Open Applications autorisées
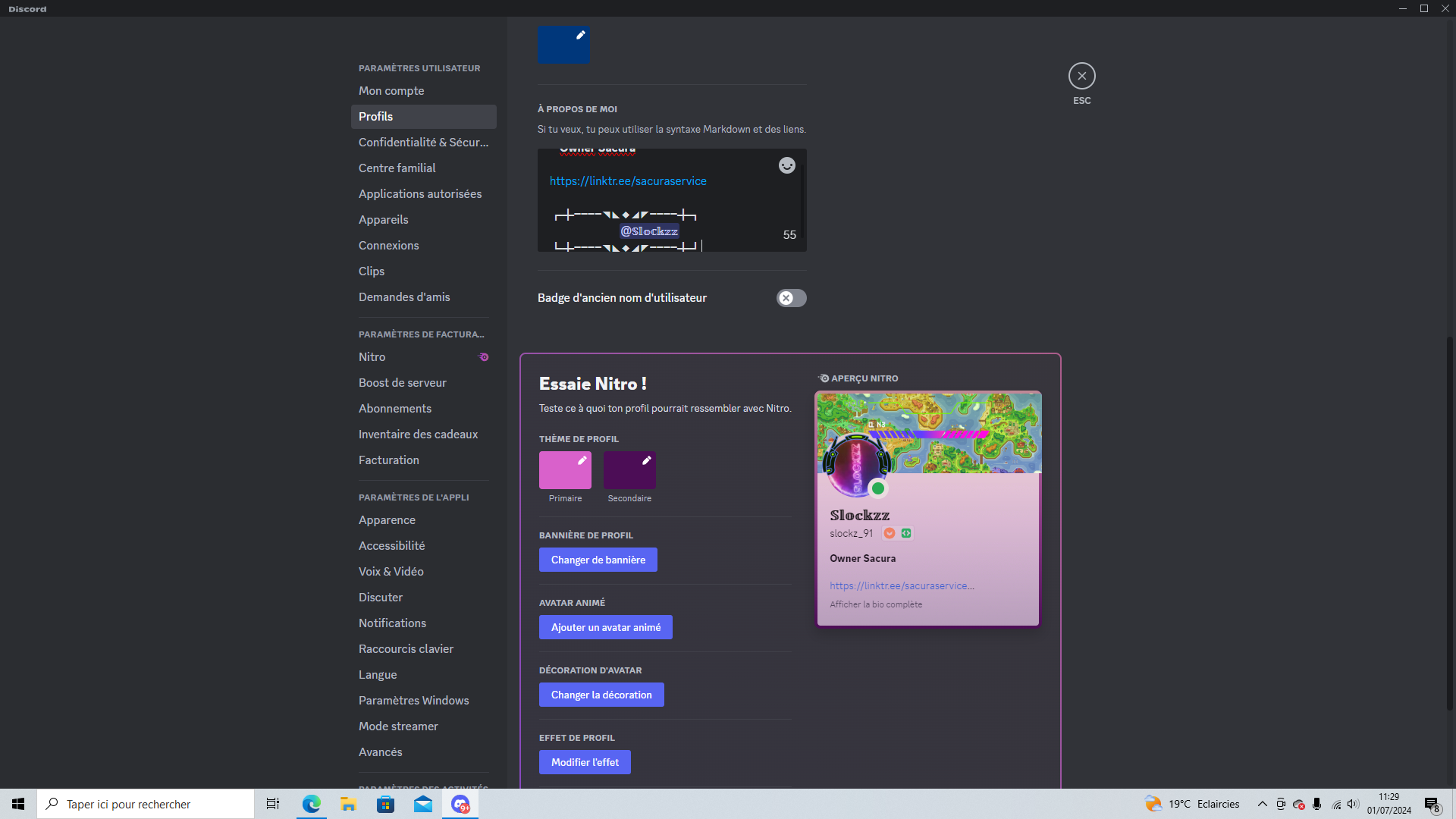The height and width of the screenshot is (819, 1456). click(x=423, y=194)
